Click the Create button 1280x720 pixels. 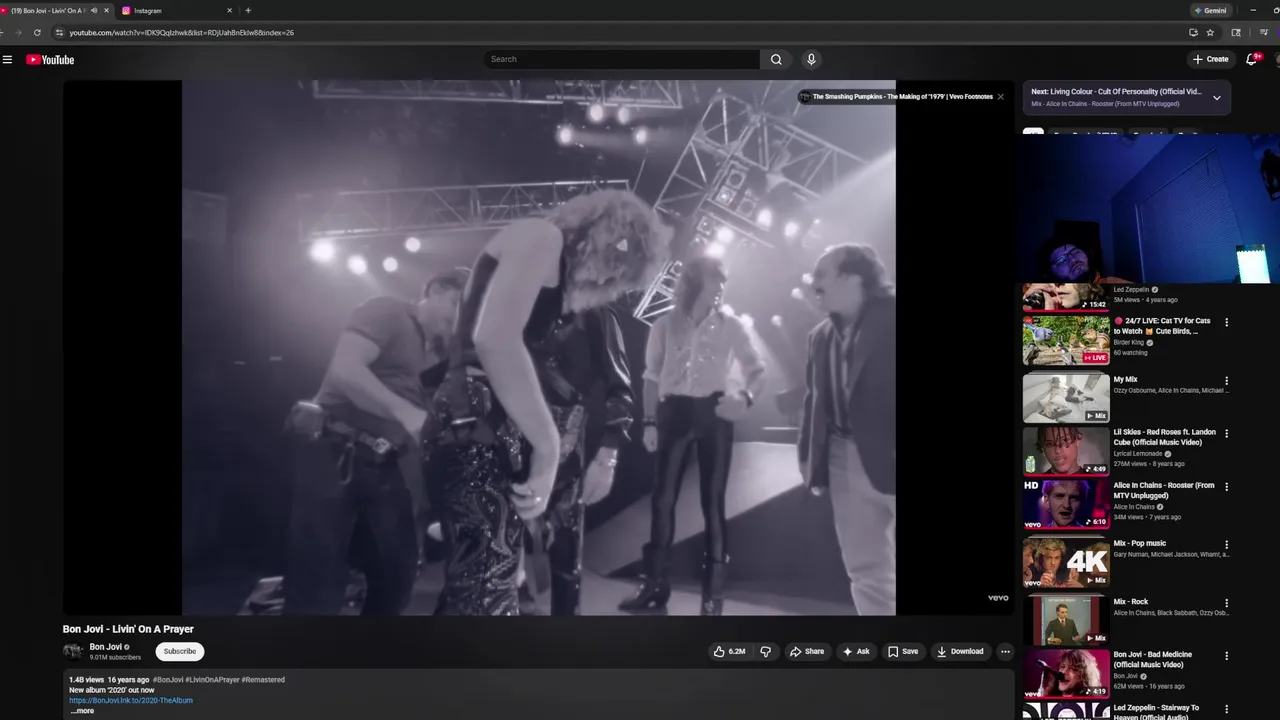[x=1210, y=59]
